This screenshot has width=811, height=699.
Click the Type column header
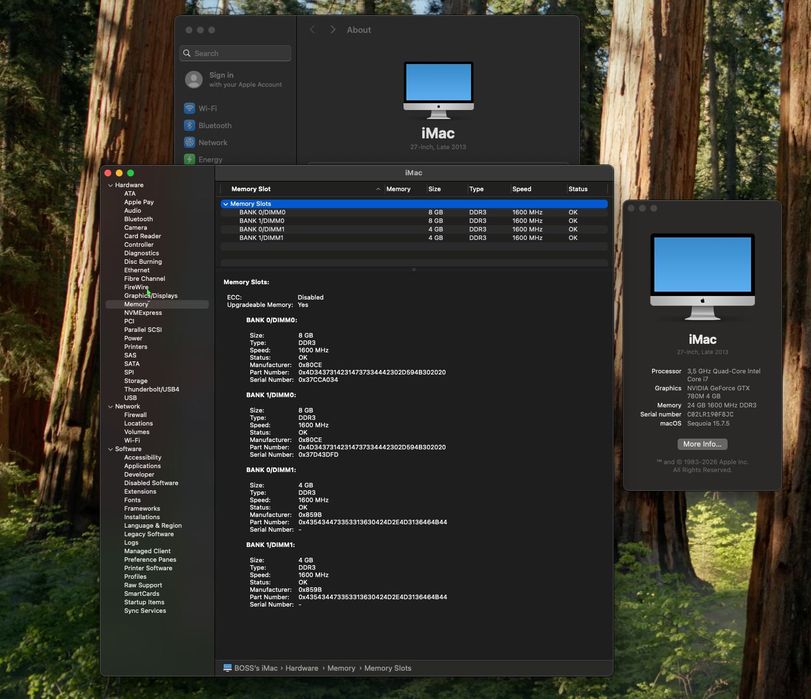[476, 189]
